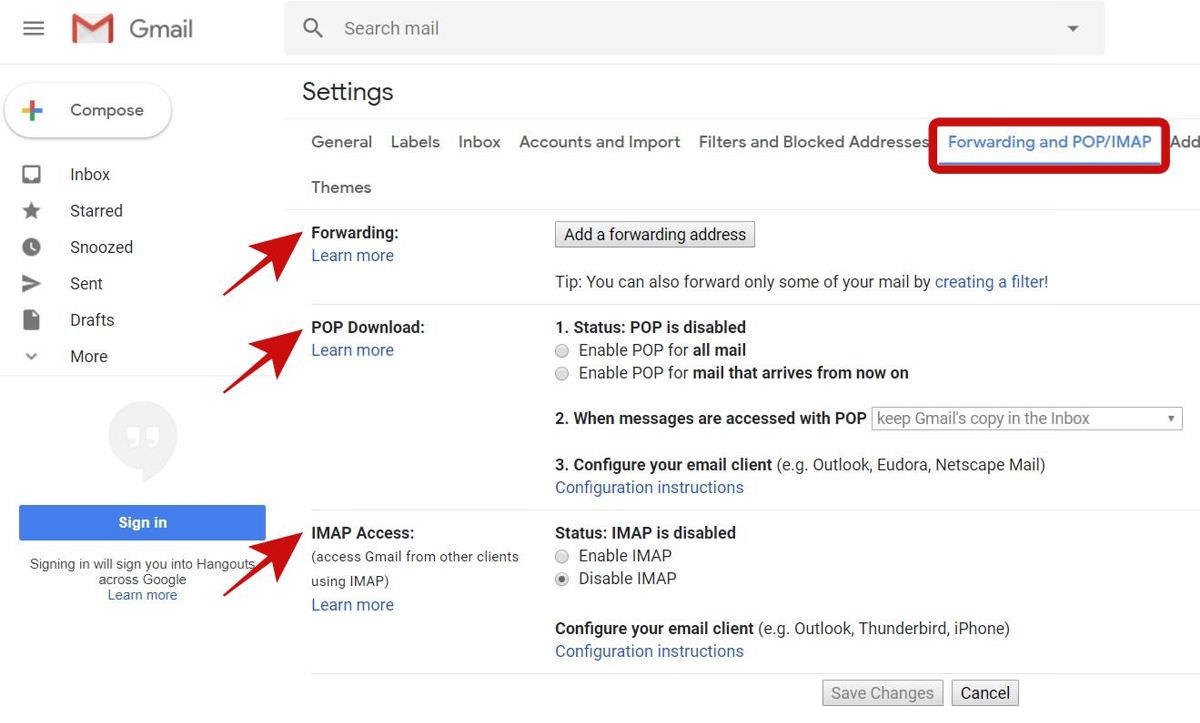Switch to the Accounts and Import tab
Viewport: 1200px width, 723px height.
(x=599, y=141)
